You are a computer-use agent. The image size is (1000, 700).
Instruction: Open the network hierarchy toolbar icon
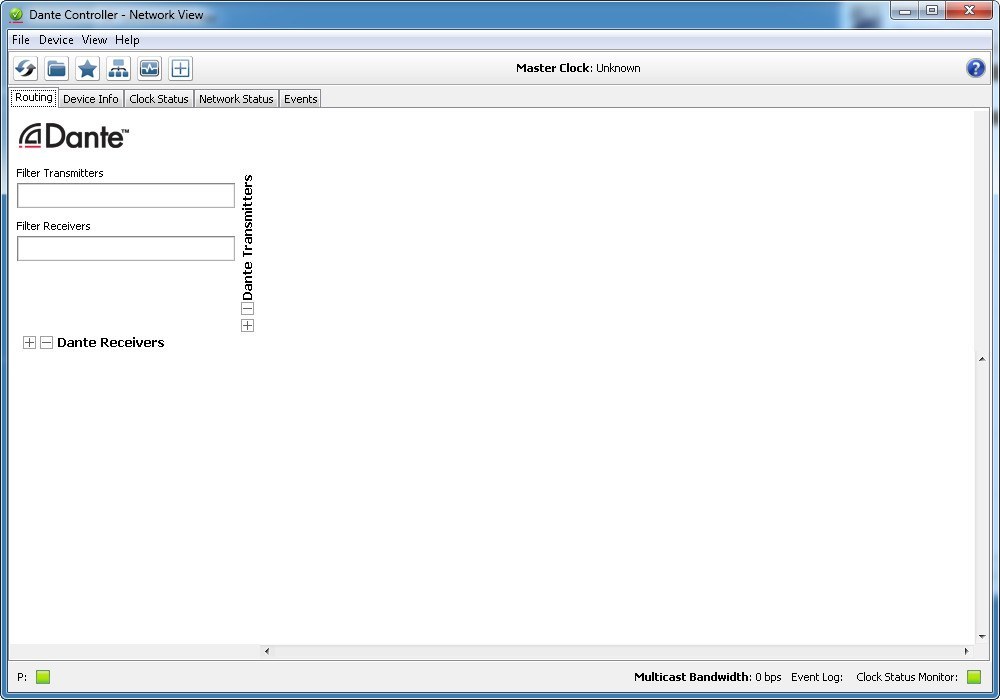(x=118, y=68)
